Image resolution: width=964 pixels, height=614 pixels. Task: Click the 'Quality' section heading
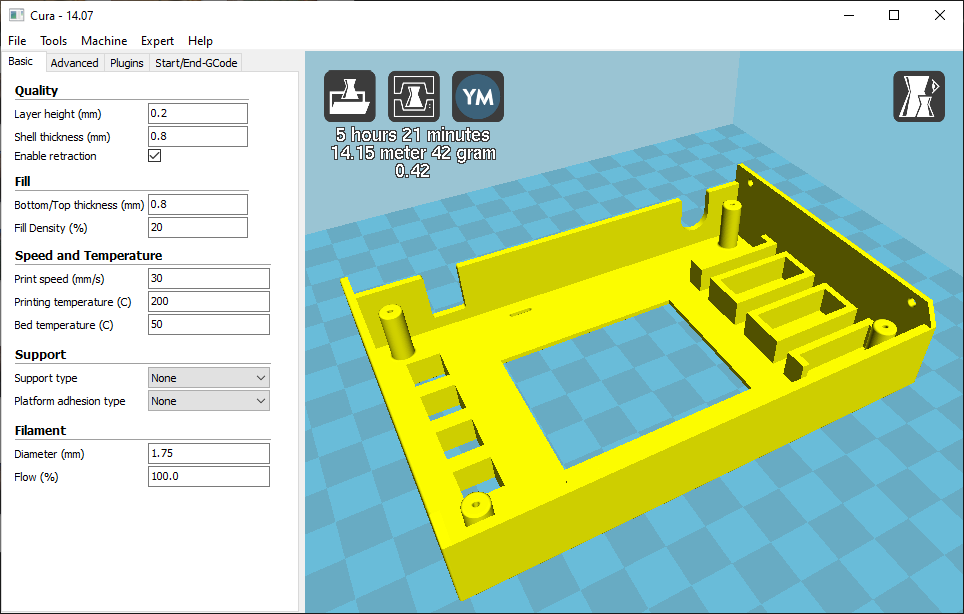click(x=36, y=90)
